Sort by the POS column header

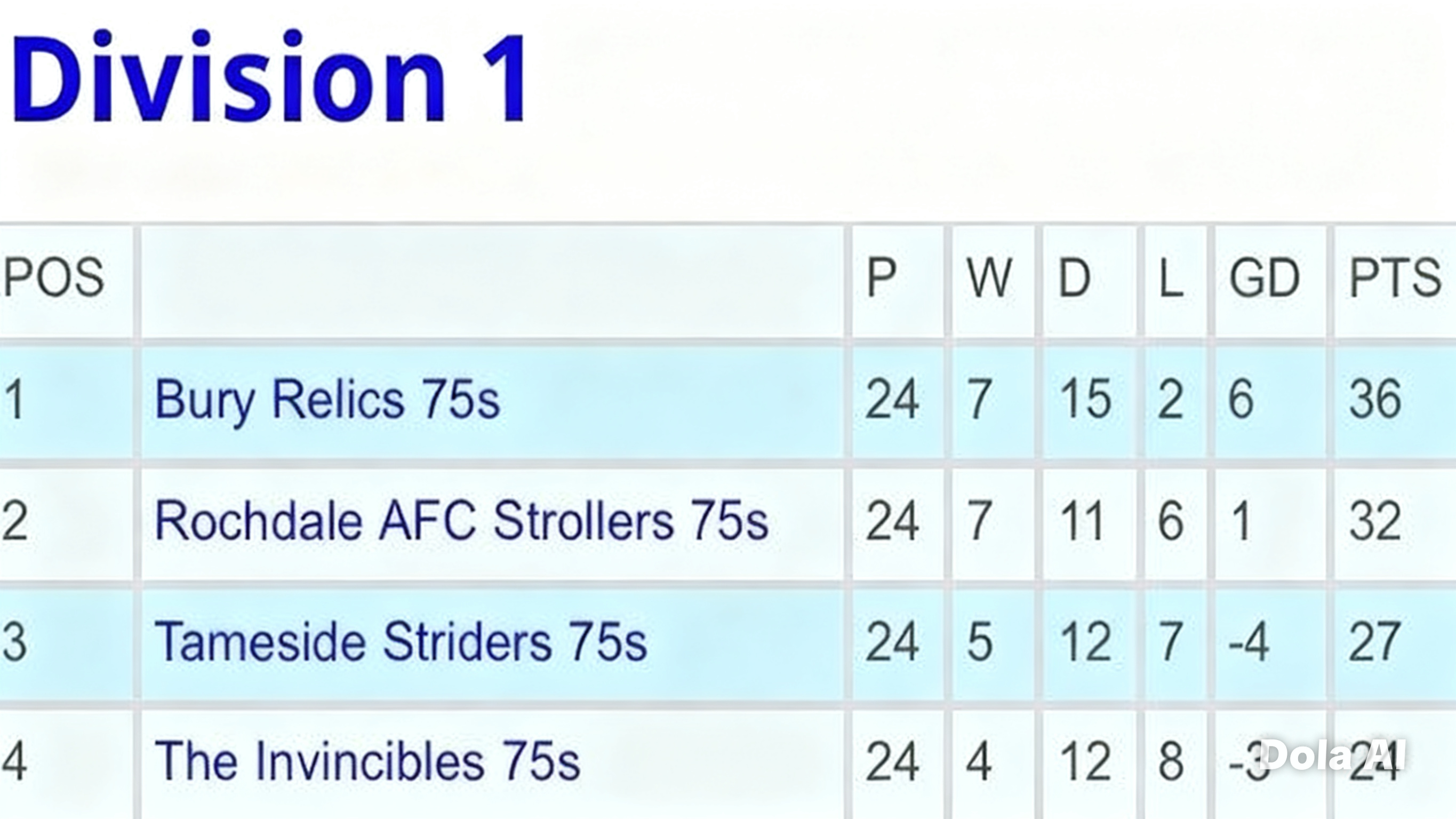tap(54, 277)
